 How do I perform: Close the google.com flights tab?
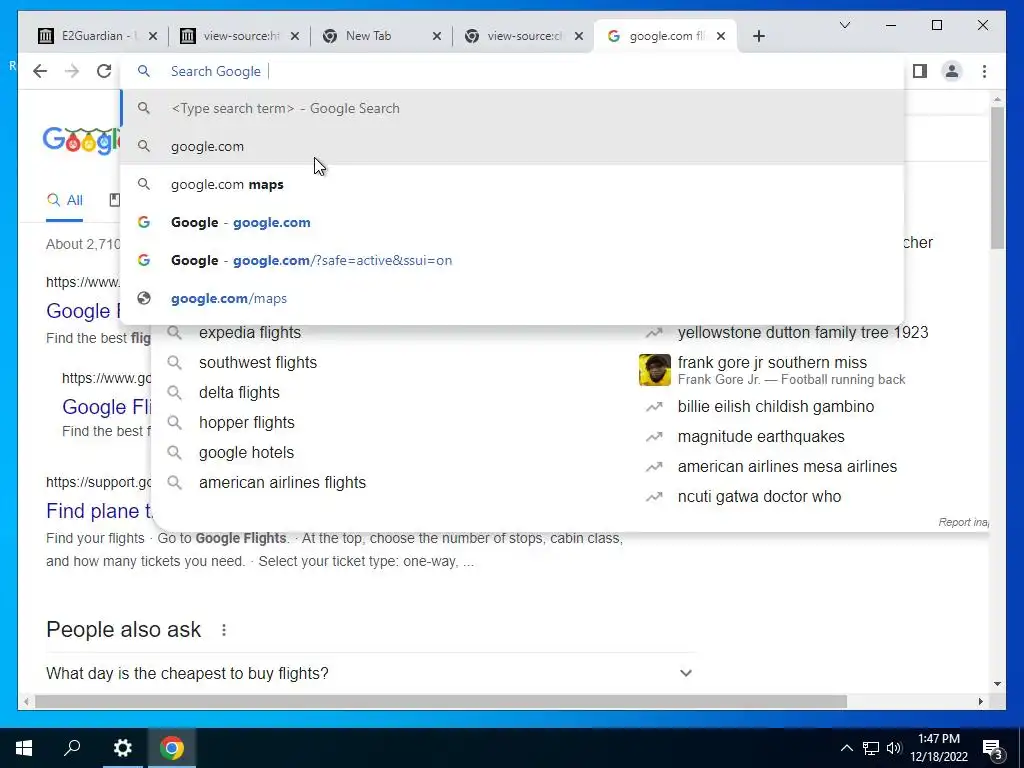(720, 36)
